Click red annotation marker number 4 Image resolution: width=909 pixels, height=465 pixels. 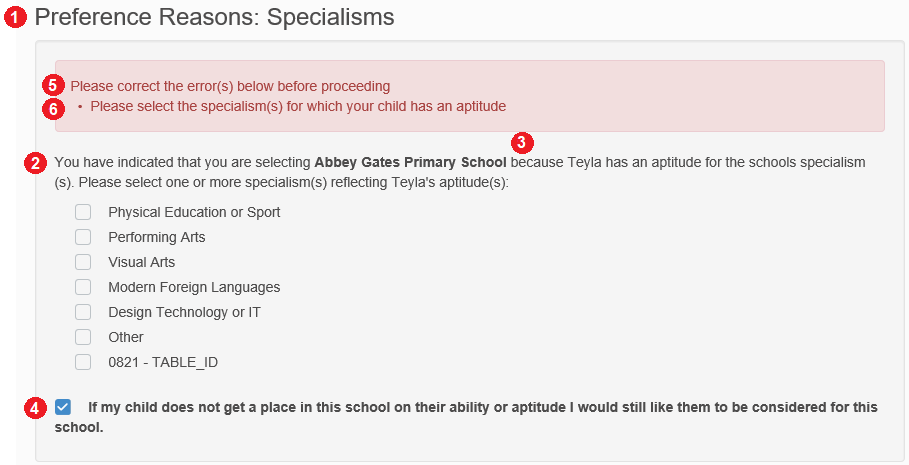(x=35, y=408)
